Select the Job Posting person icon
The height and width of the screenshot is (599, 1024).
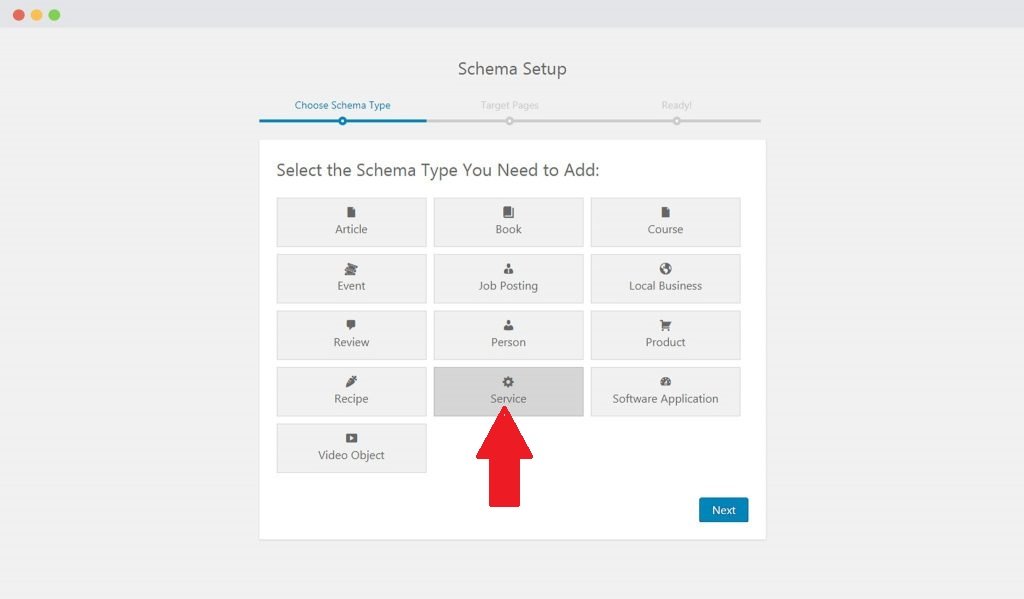point(508,269)
